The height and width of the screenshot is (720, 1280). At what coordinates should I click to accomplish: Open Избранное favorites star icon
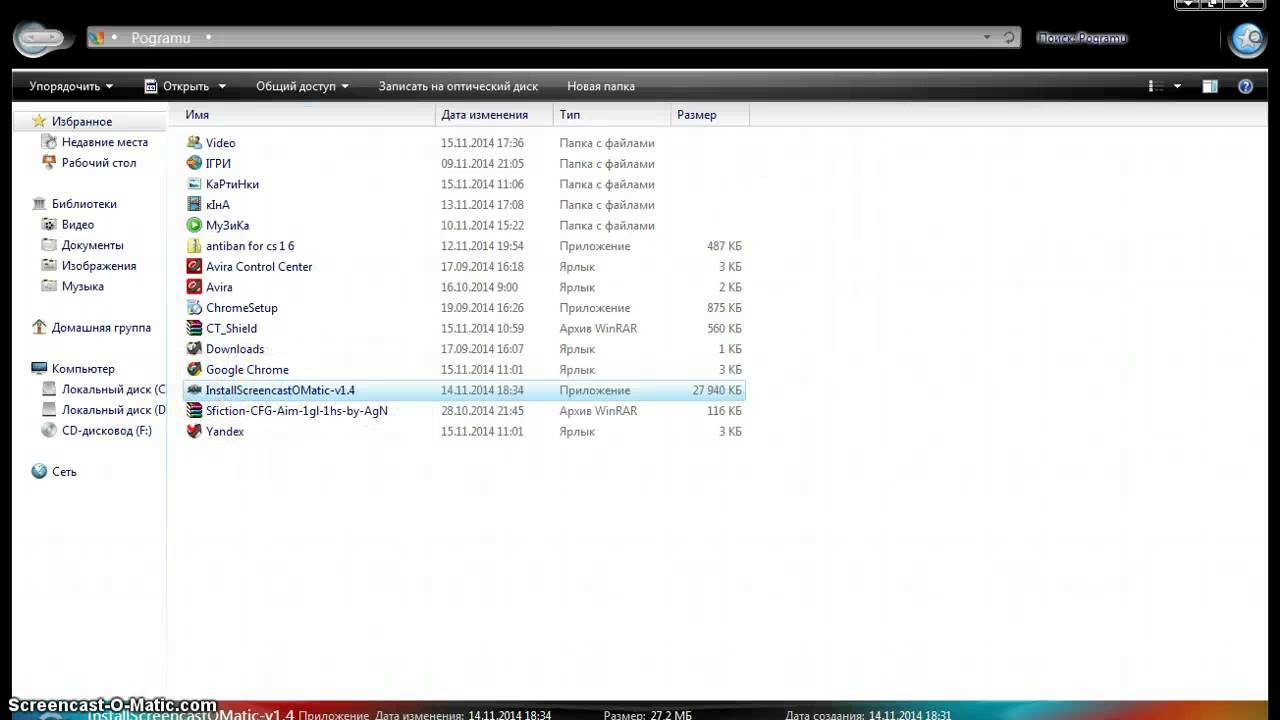(x=39, y=121)
